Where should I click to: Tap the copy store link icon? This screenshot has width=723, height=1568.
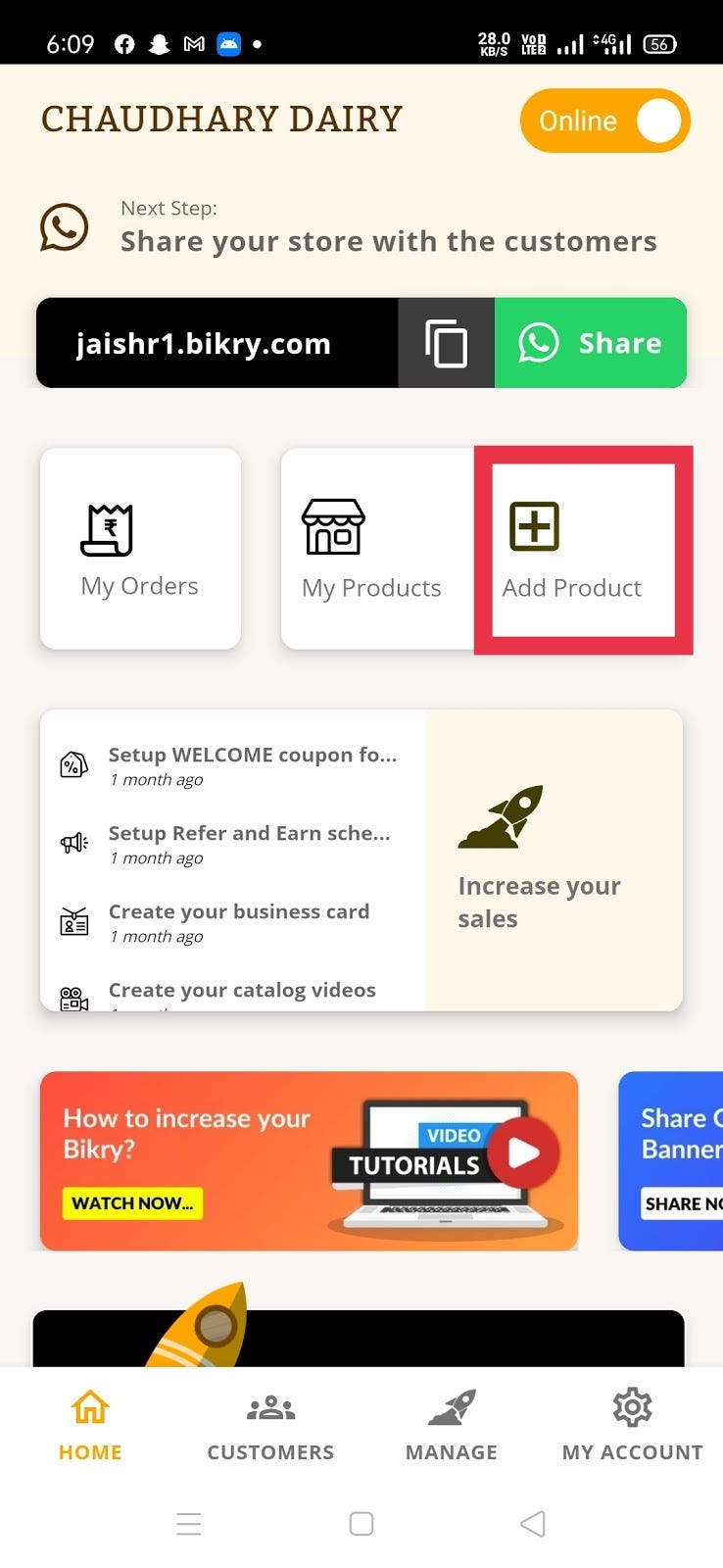tap(446, 343)
